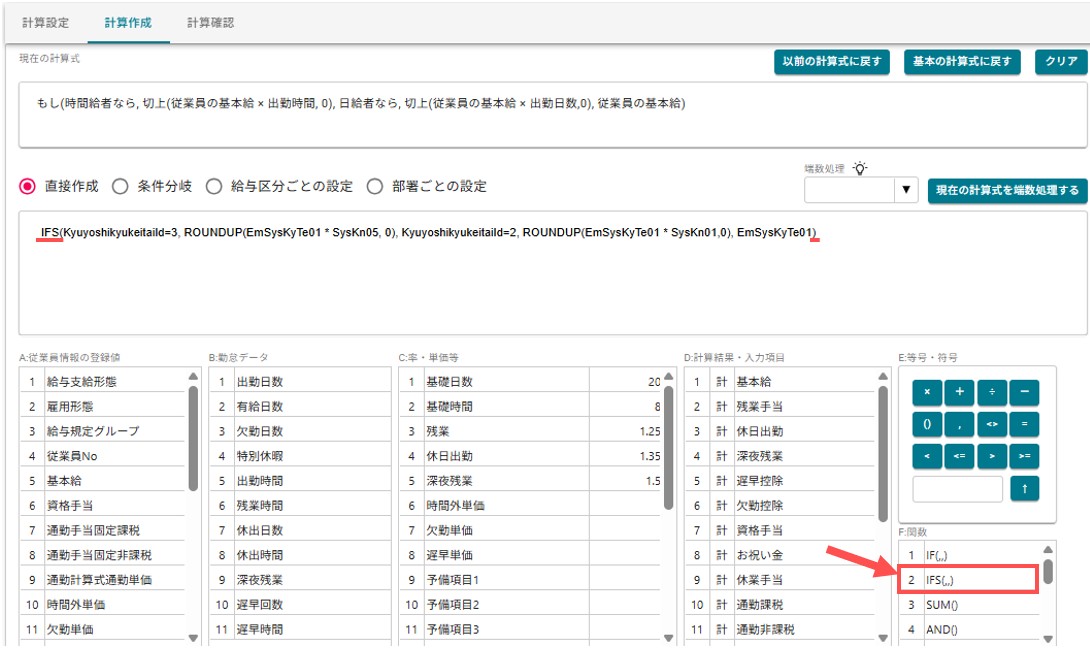
Task: Switch to the 計算確認 tab
Action: pyautogui.click(x=211, y=22)
